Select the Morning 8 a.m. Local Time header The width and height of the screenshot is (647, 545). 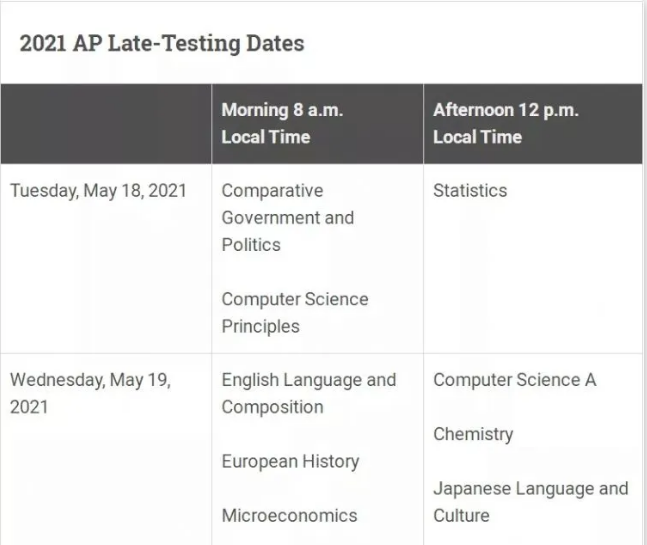point(282,123)
